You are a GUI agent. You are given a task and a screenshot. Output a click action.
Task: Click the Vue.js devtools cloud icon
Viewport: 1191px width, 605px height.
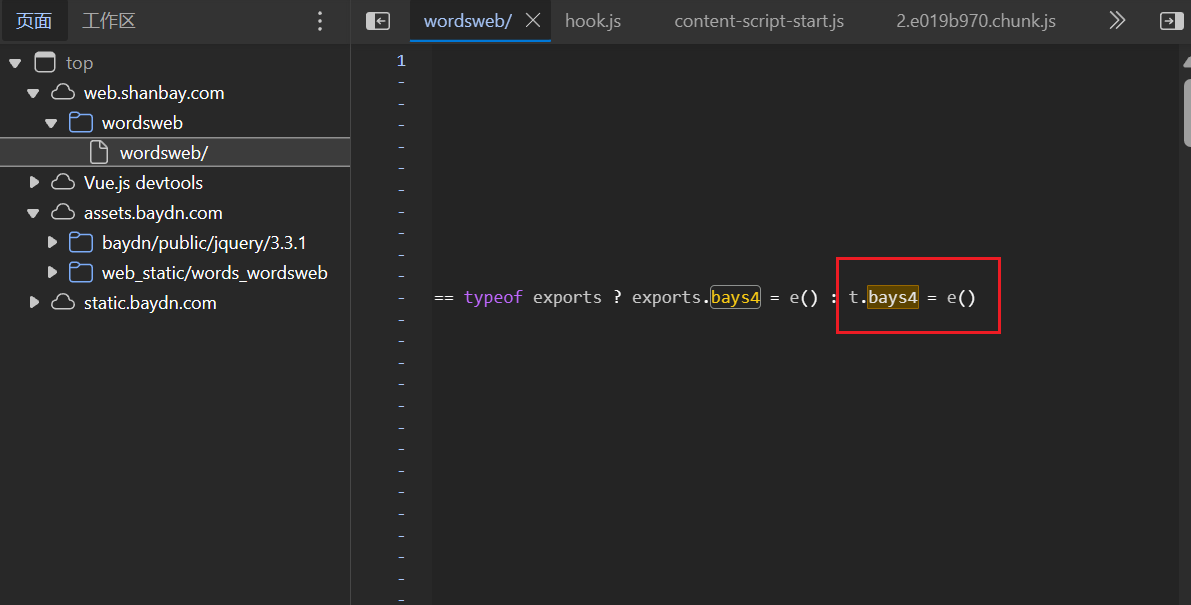coord(63,183)
